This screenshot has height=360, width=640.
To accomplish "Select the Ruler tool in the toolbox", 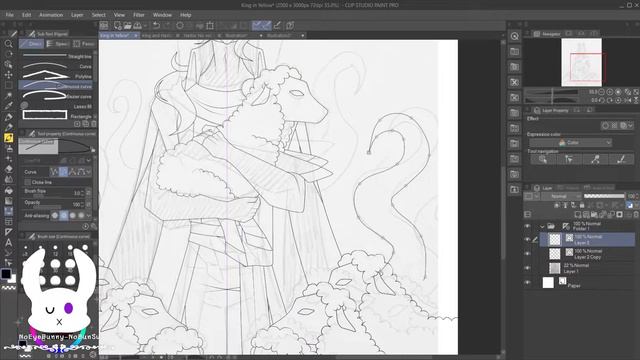I will point(8,232).
